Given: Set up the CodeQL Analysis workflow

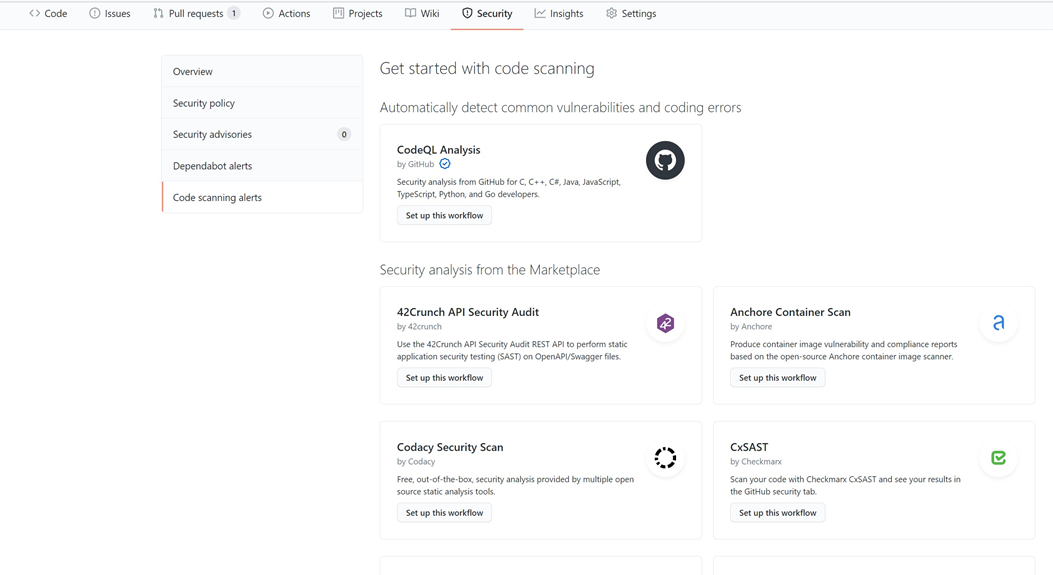Looking at the screenshot, I should pyautogui.click(x=444, y=216).
